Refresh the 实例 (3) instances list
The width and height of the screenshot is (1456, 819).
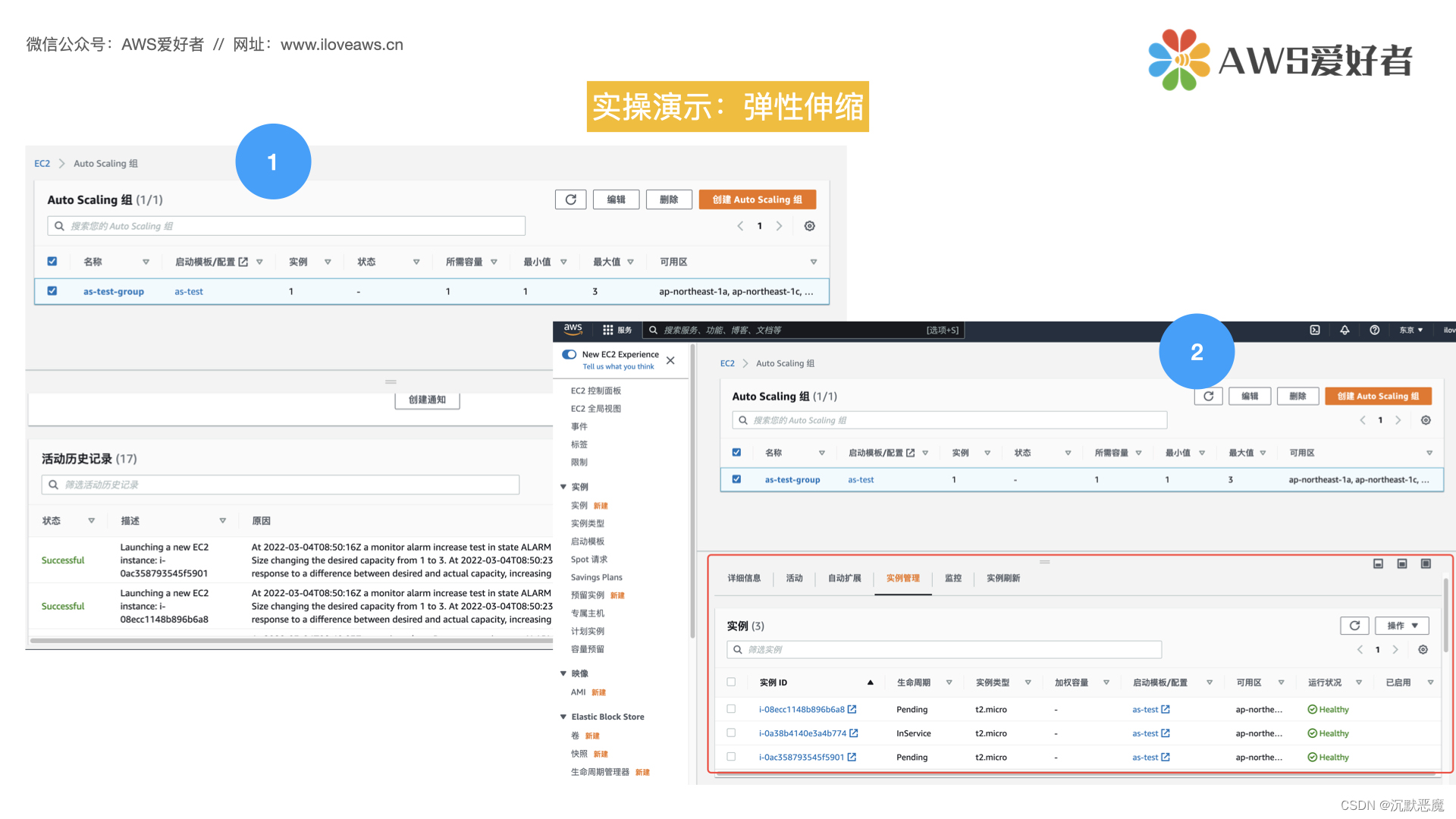pos(1354,626)
